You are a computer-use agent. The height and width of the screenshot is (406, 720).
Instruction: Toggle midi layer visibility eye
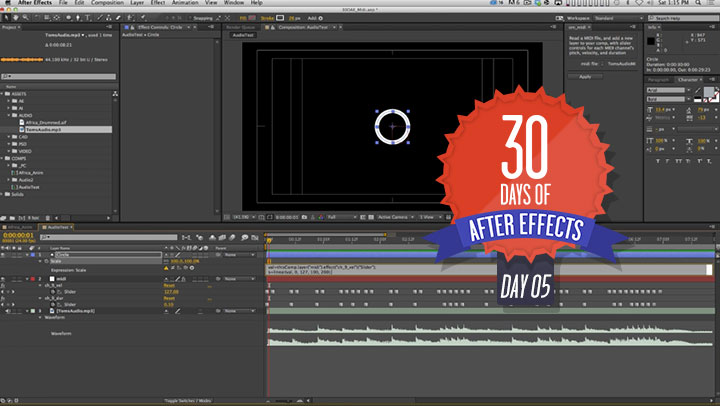[3, 279]
